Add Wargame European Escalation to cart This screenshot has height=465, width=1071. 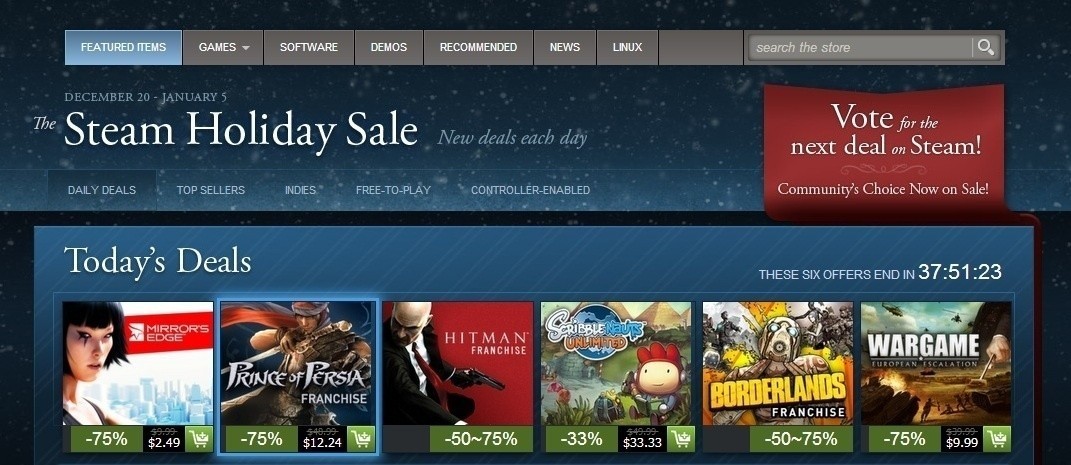tap(997, 438)
